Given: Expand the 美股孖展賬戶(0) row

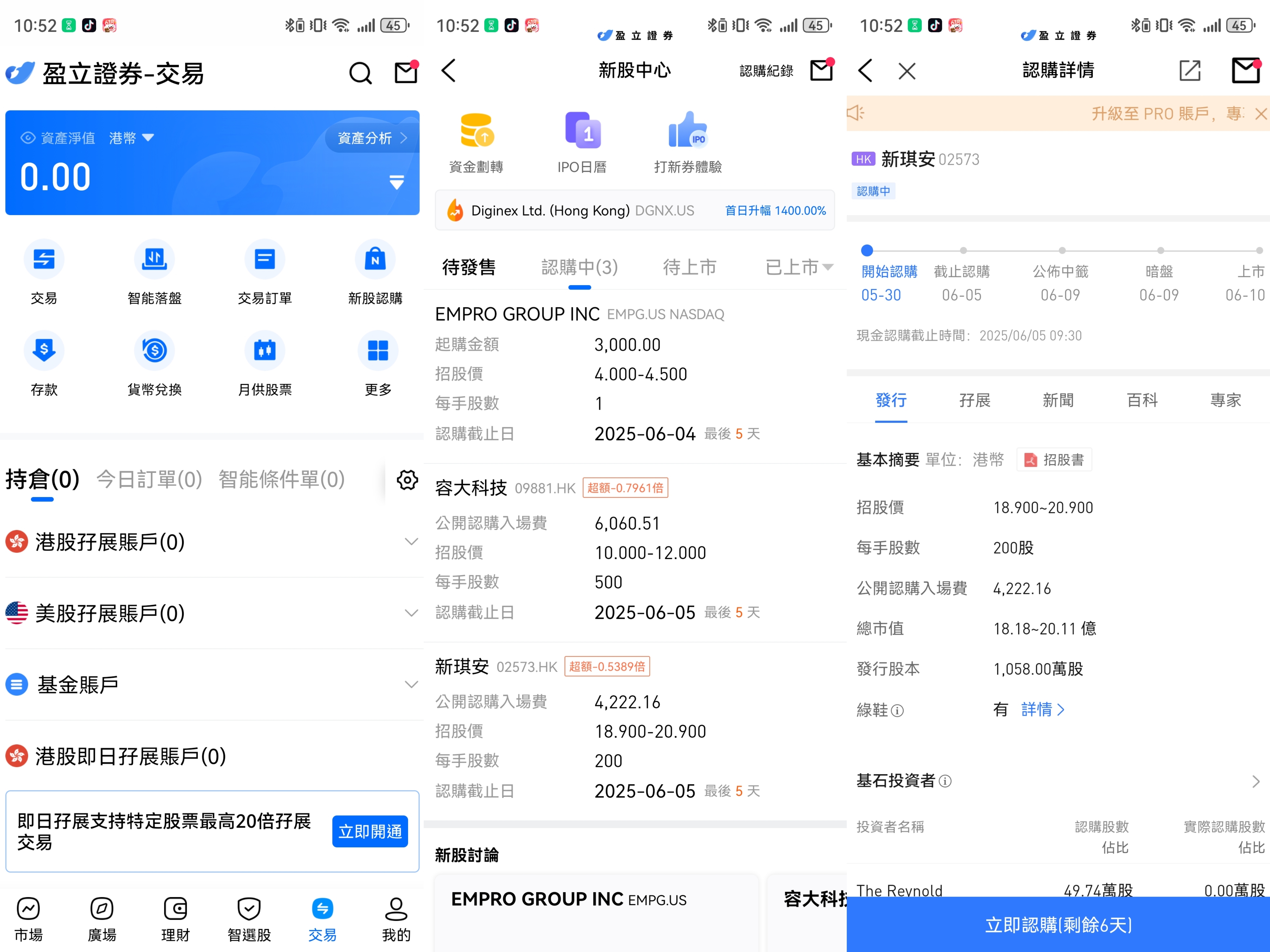Looking at the screenshot, I should 212,613.
